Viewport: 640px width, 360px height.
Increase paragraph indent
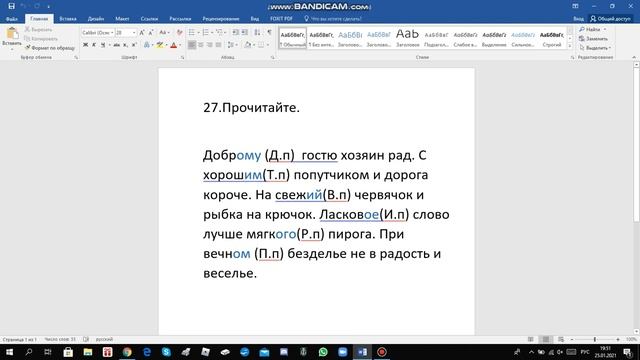pos(244,33)
